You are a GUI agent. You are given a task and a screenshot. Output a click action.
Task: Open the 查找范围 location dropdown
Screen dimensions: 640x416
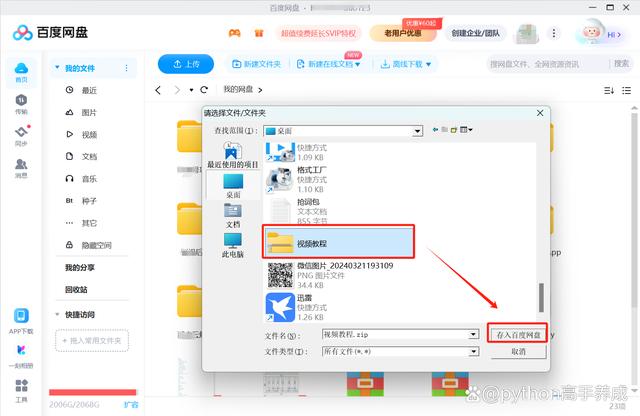(417, 131)
